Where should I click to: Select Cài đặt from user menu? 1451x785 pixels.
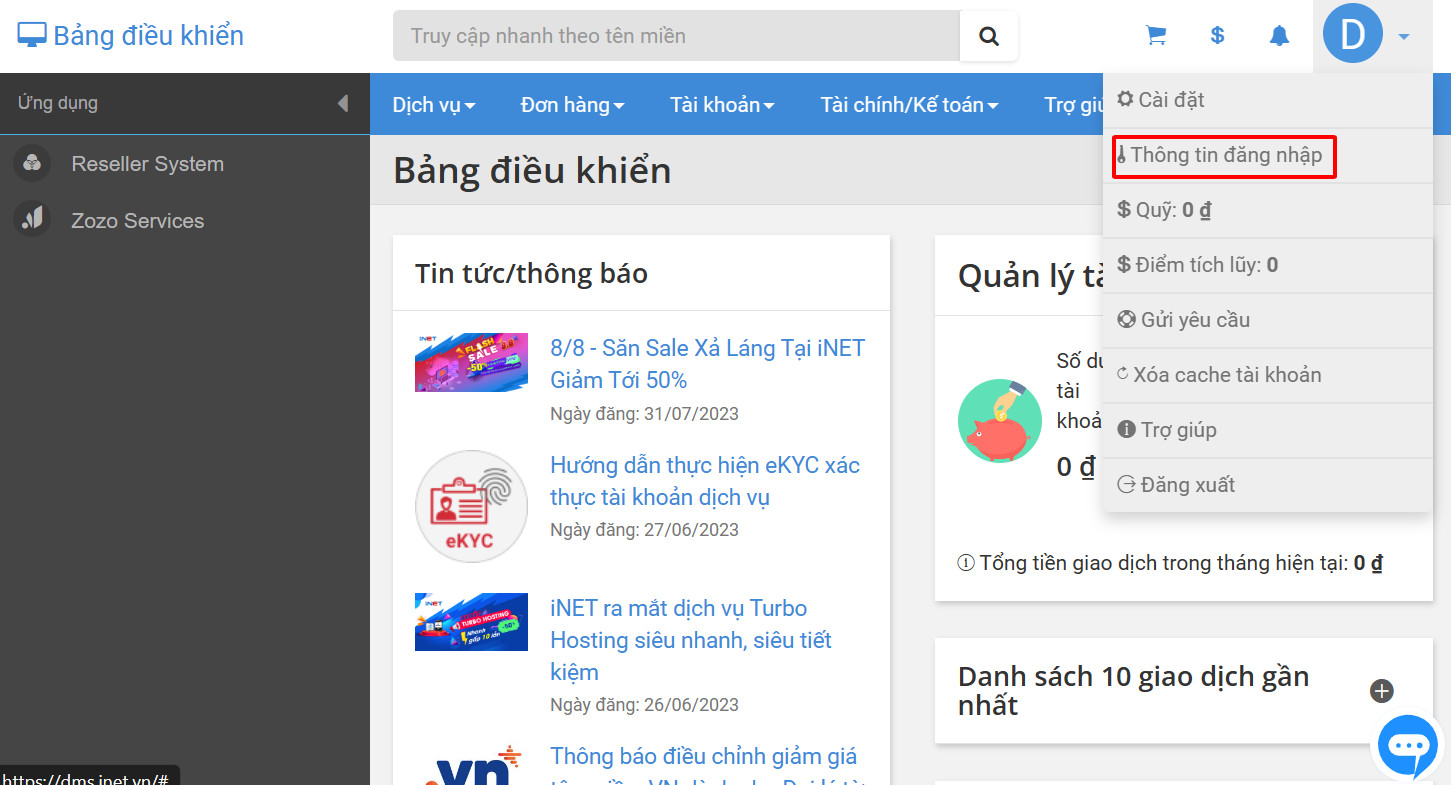1267,100
